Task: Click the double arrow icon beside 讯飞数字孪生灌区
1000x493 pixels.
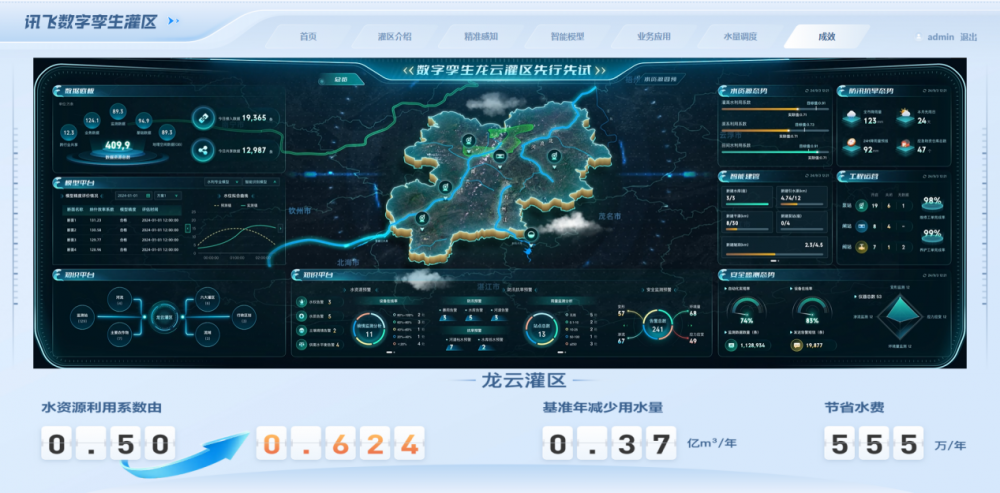Action: point(173,21)
